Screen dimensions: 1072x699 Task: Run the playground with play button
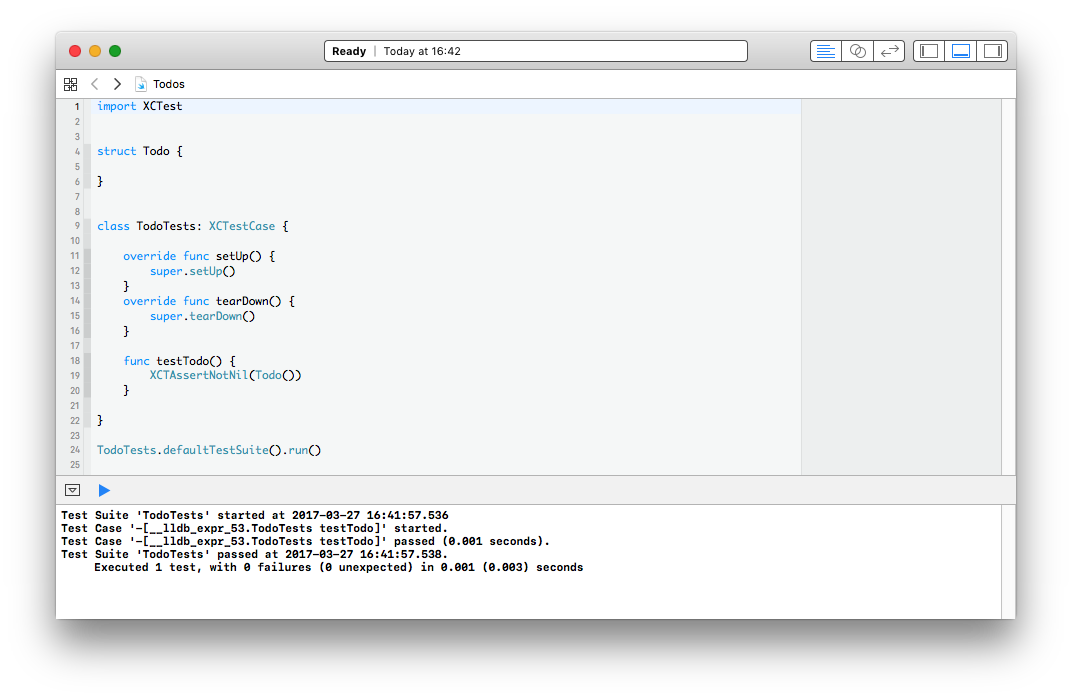tap(104, 490)
